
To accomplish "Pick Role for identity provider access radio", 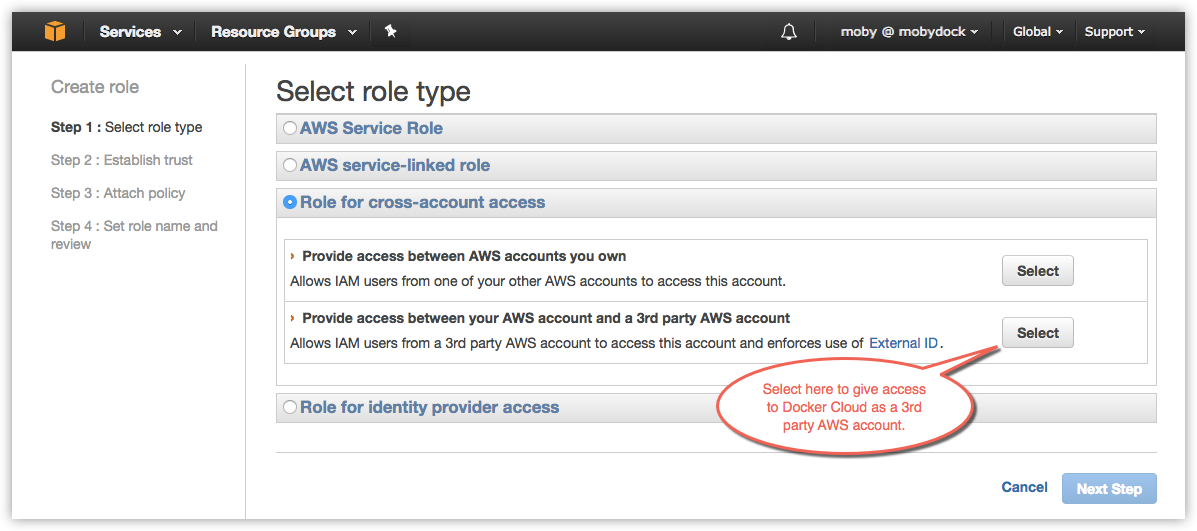I will click(290, 408).
